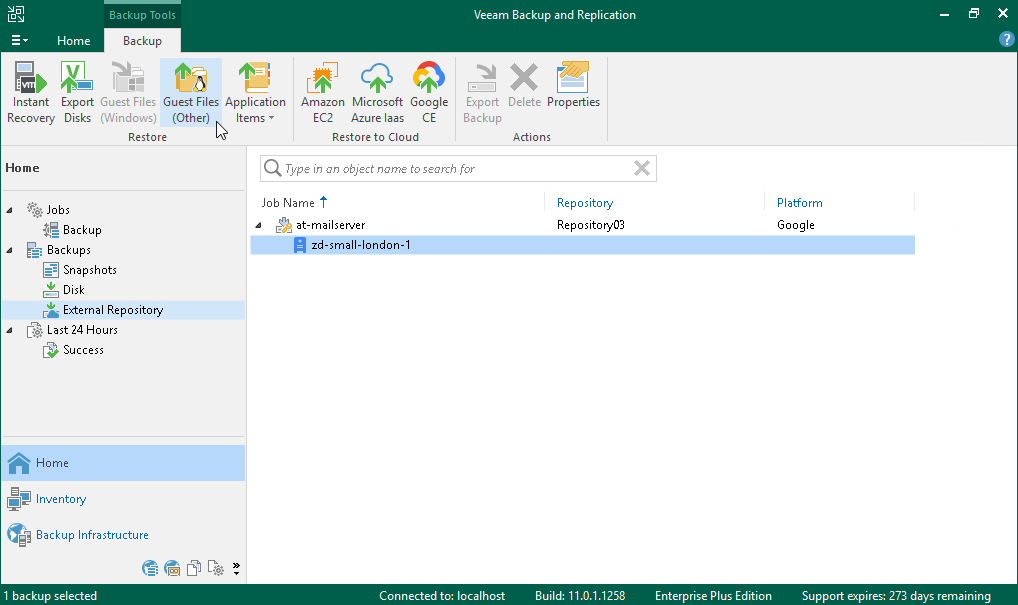Image resolution: width=1018 pixels, height=605 pixels.
Task: Collapse the at-mailserver job row
Action: pos(258,225)
